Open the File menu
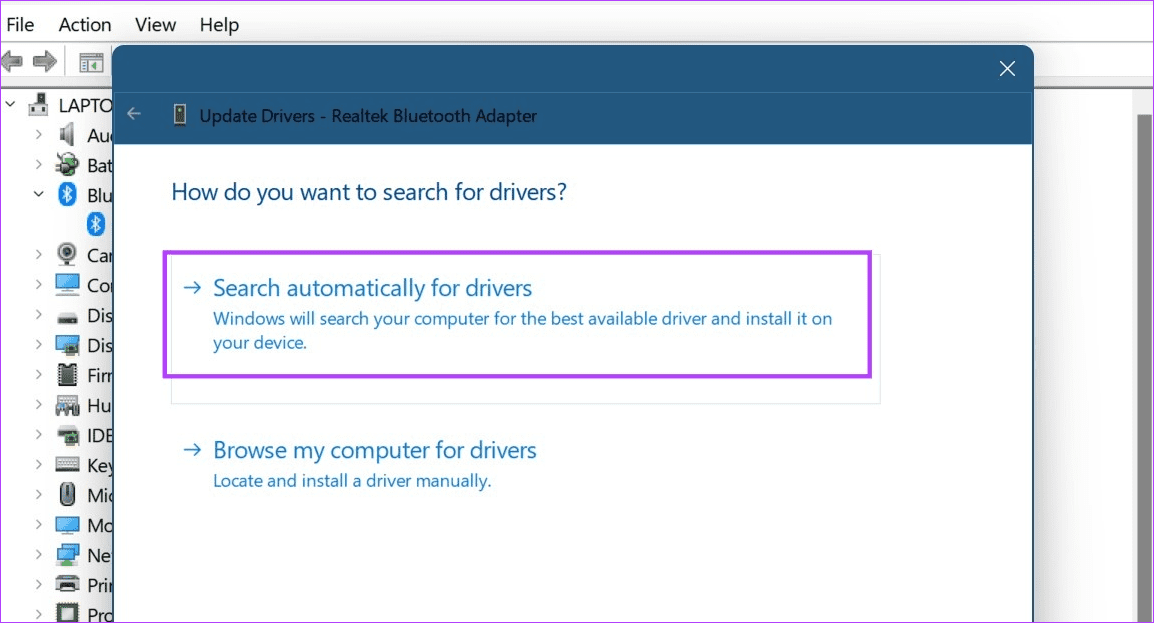1154x623 pixels. pos(20,25)
